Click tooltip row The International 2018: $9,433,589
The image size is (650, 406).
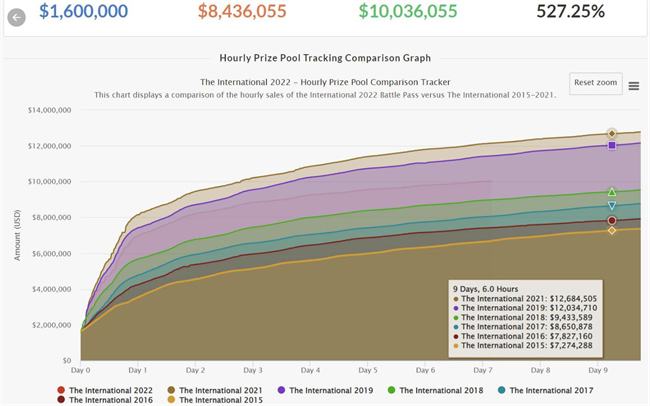coord(522,318)
